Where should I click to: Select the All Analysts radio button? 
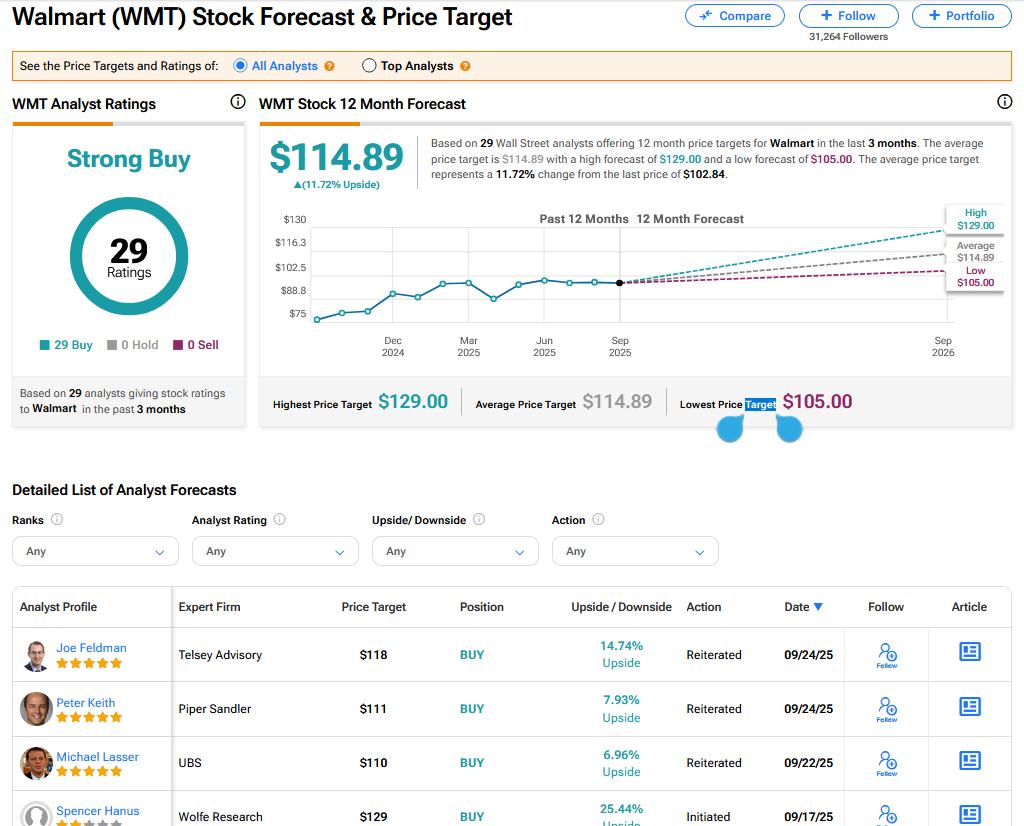[240, 66]
